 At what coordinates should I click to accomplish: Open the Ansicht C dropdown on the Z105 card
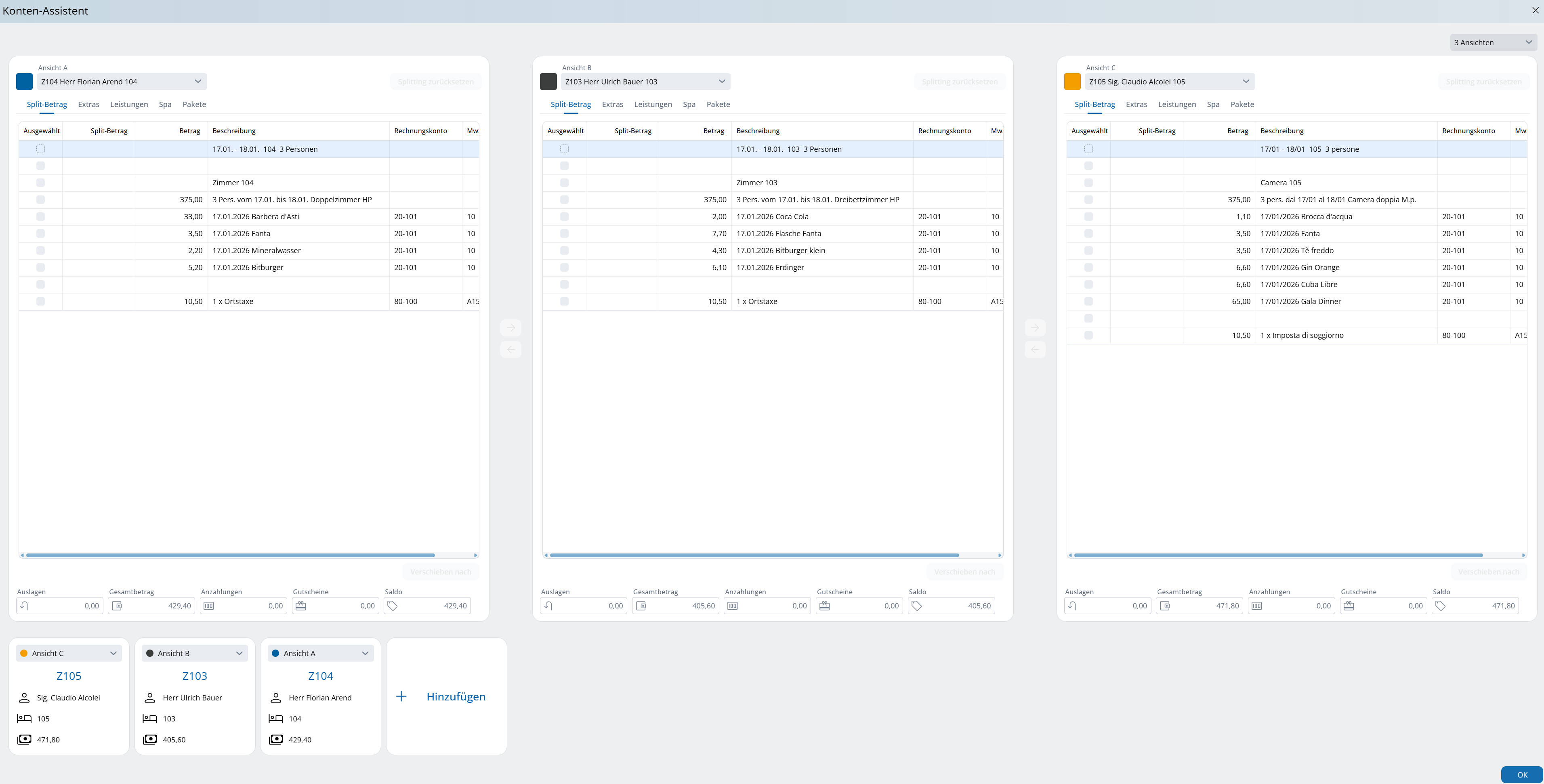point(69,654)
